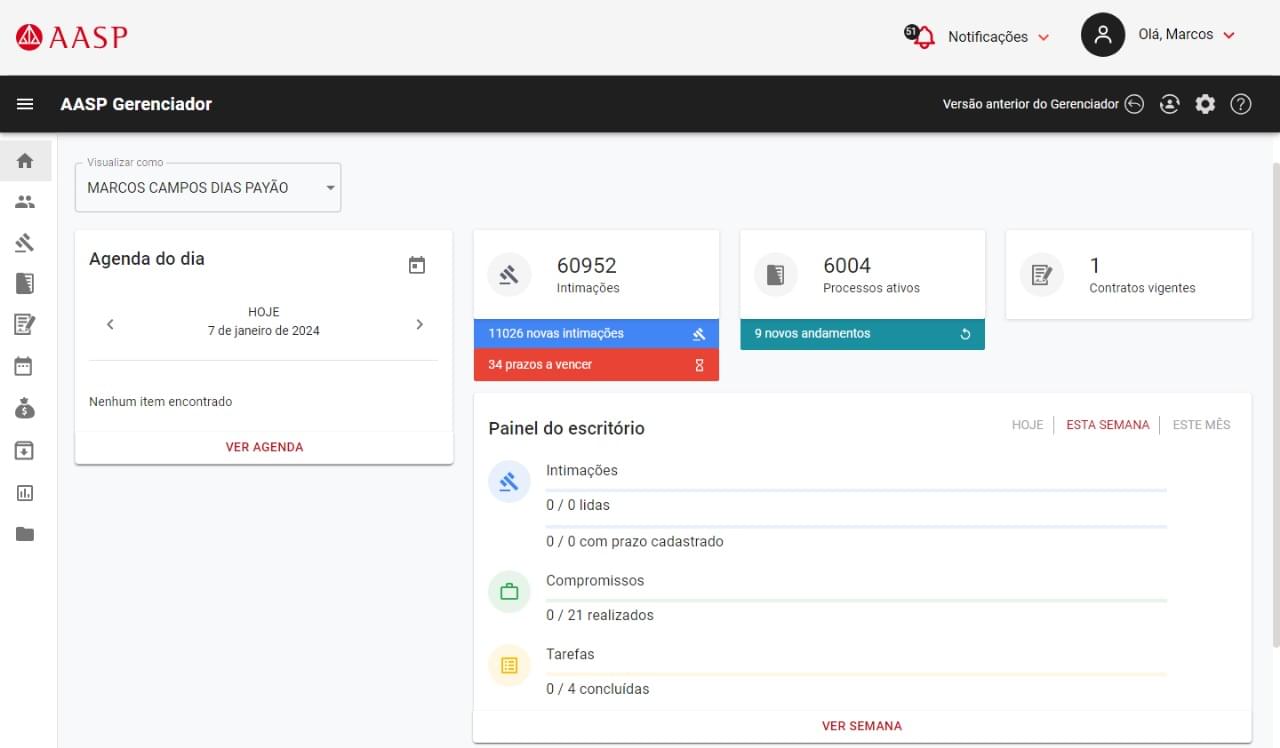Click the AASP Gerenciador title
This screenshot has width=1280, height=748.
[x=136, y=104]
